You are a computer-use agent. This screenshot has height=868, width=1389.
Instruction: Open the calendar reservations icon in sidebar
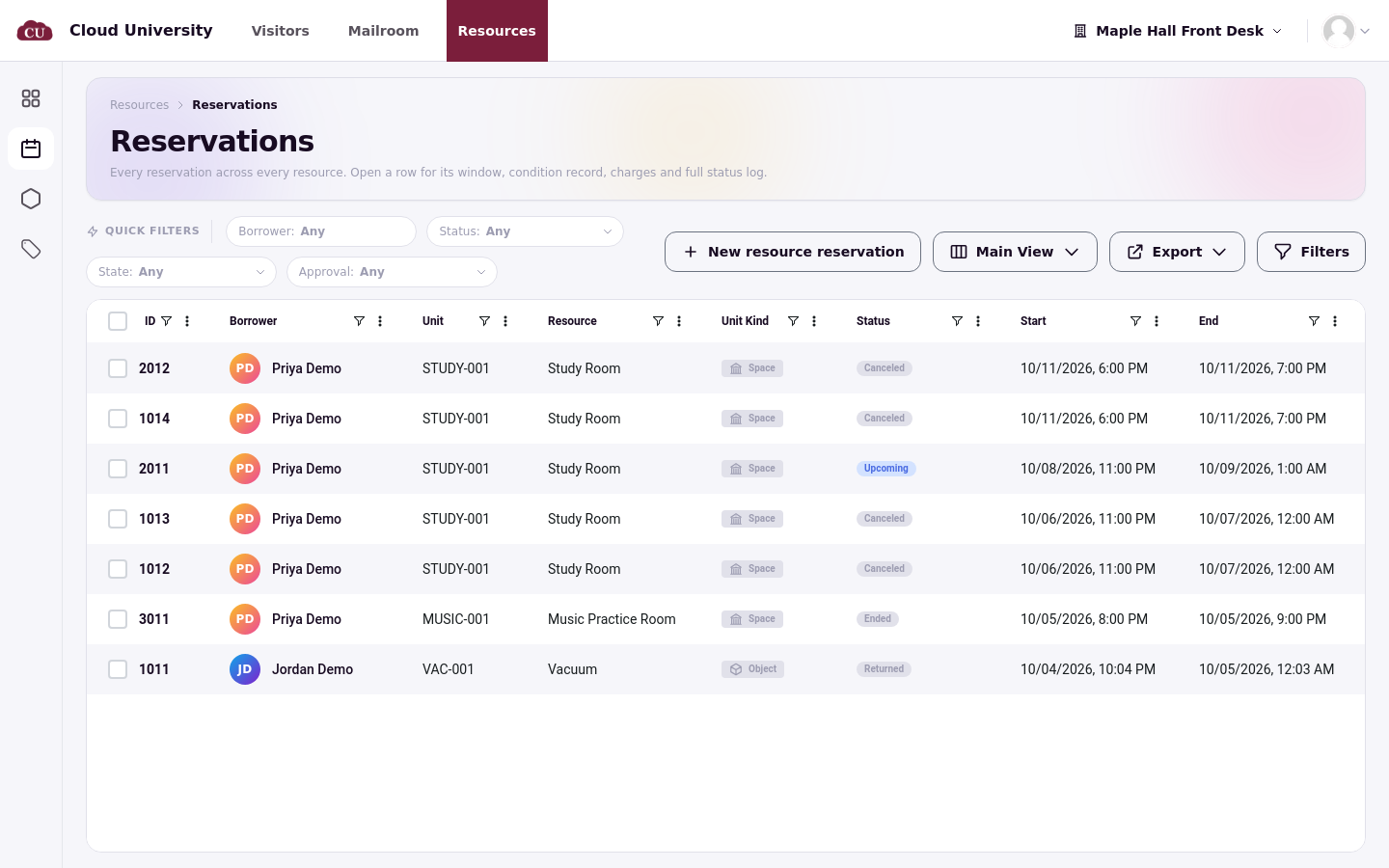[x=31, y=149]
